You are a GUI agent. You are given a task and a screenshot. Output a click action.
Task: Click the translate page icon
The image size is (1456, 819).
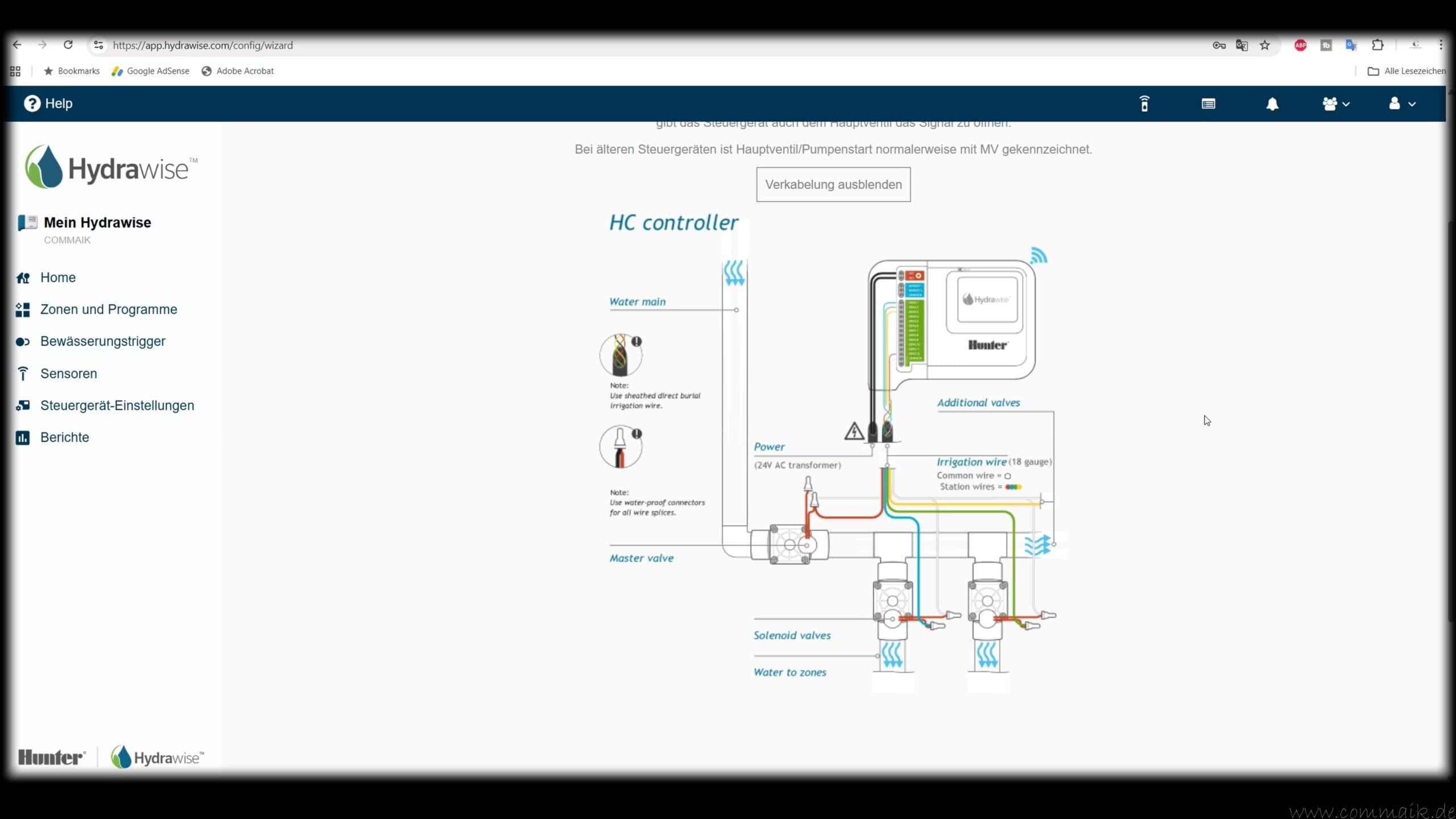click(x=1242, y=45)
